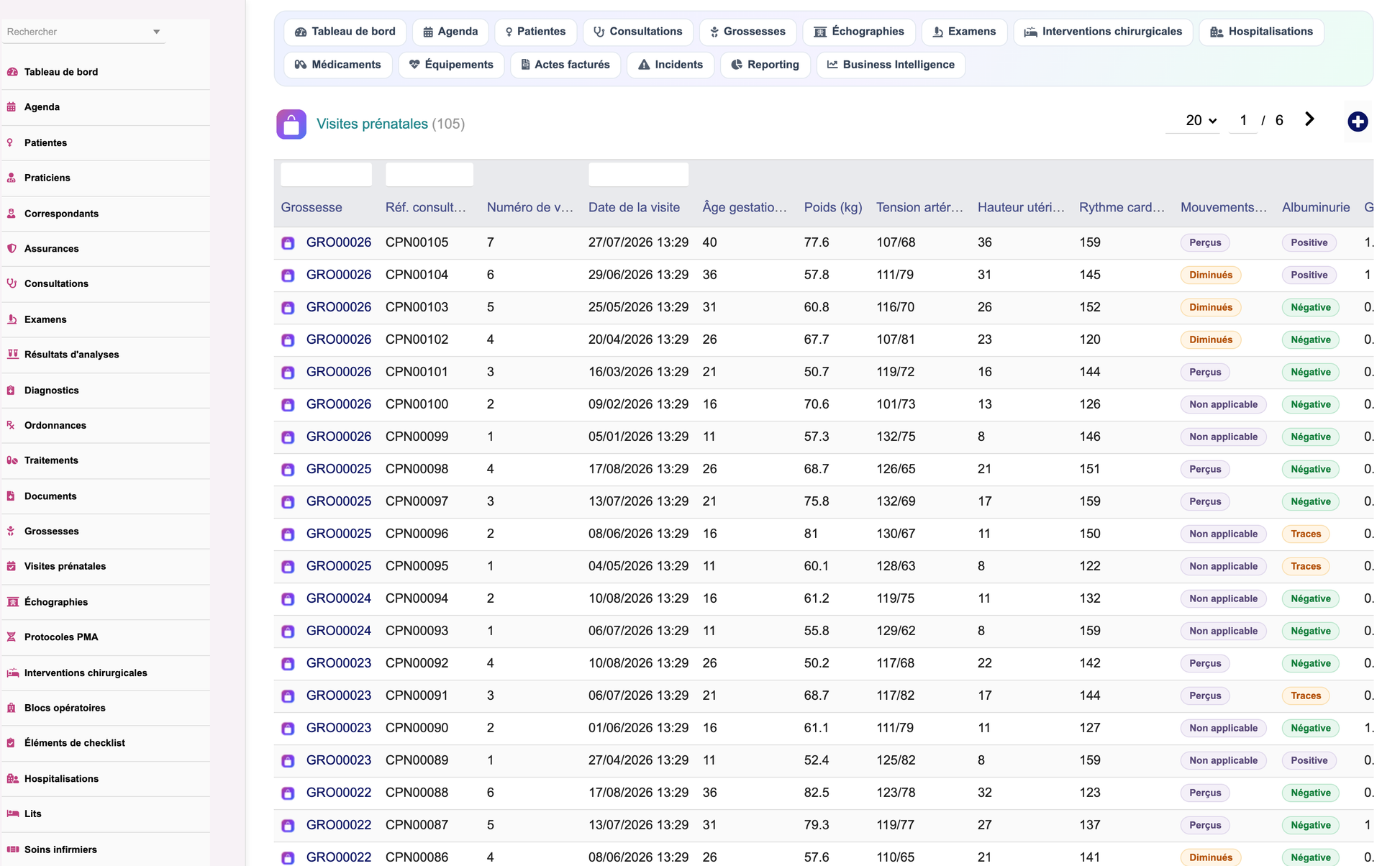This screenshot has width=1400, height=866.
Task: Click the Réf. consultation filter field
Action: [x=429, y=174]
